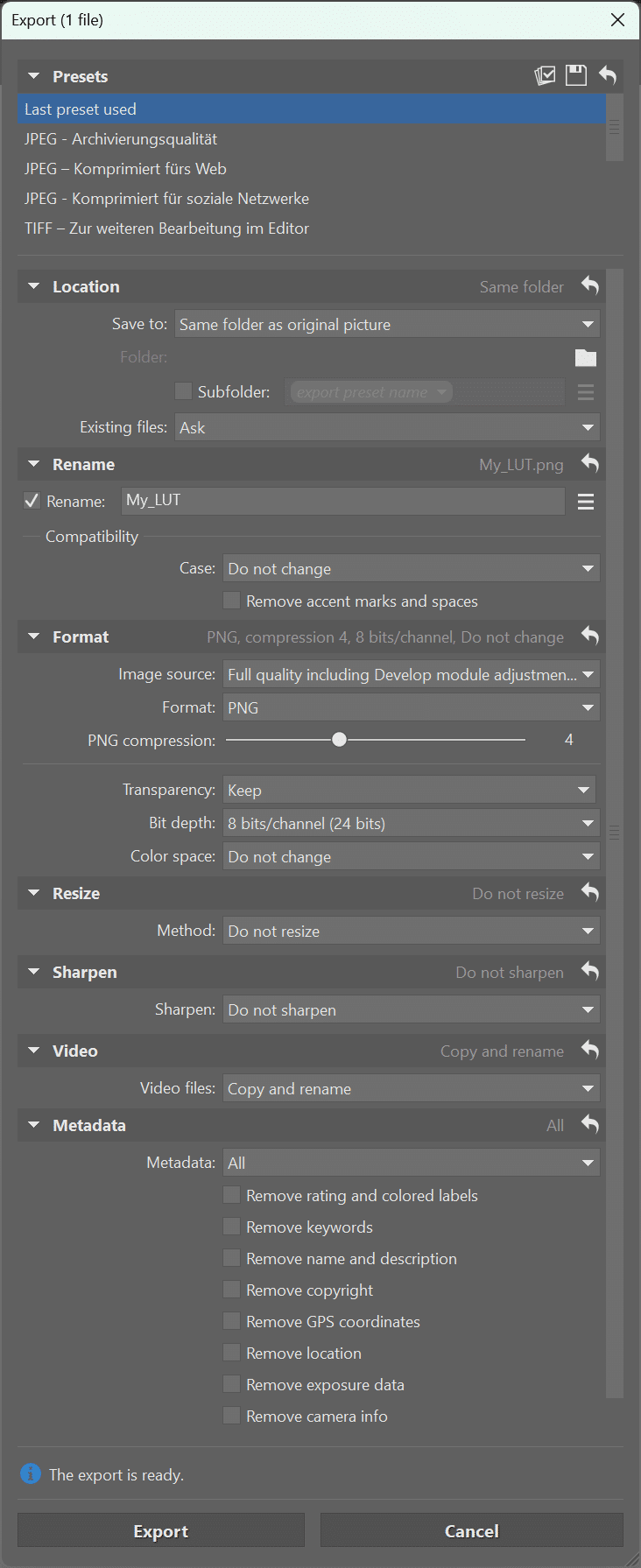Select the TIFF – Zur weiteren Bearbeitung preset

(x=166, y=228)
